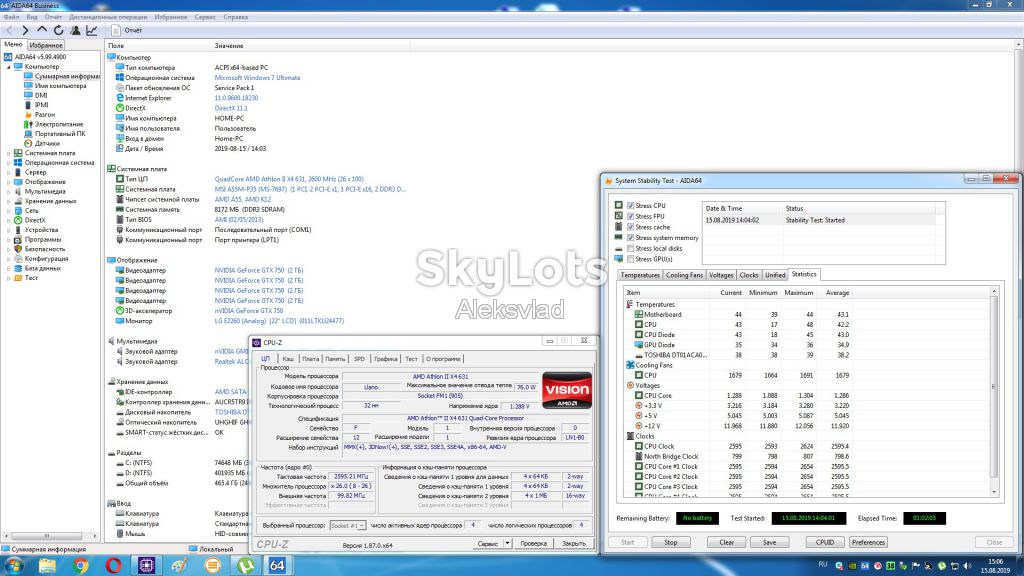Switch to the Temperatures tab in Stability Test
This screenshot has height=576, width=1024.
pyautogui.click(x=640, y=275)
